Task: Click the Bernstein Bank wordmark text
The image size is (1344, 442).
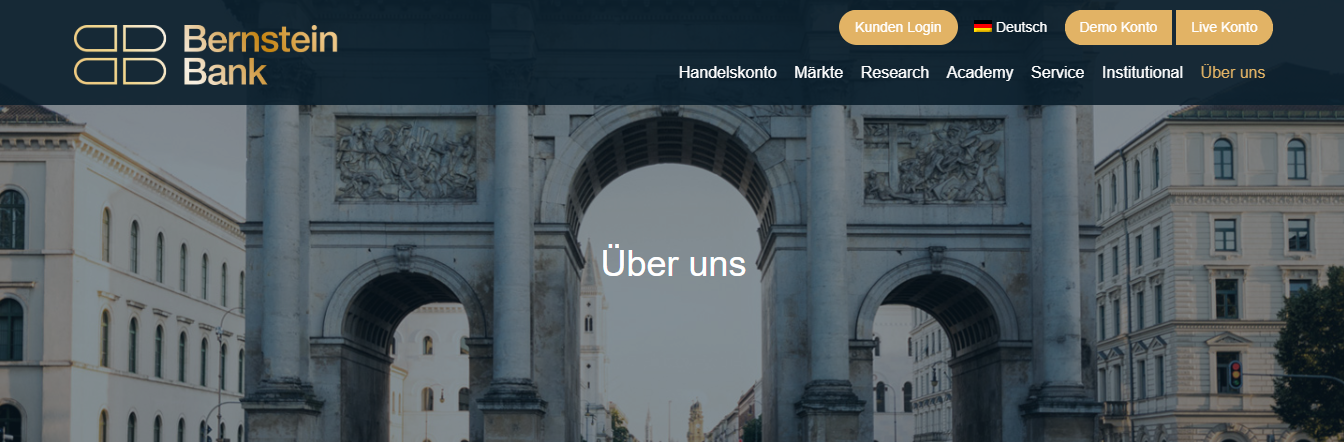Action: click(x=260, y=55)
